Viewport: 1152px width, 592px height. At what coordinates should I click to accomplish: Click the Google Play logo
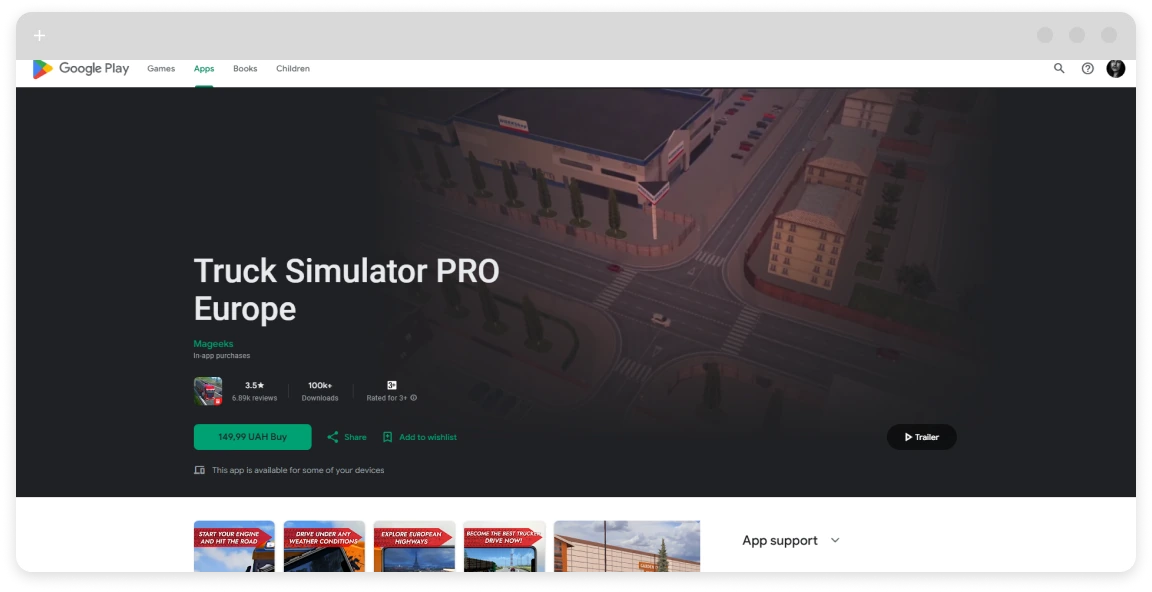[81, 69]
